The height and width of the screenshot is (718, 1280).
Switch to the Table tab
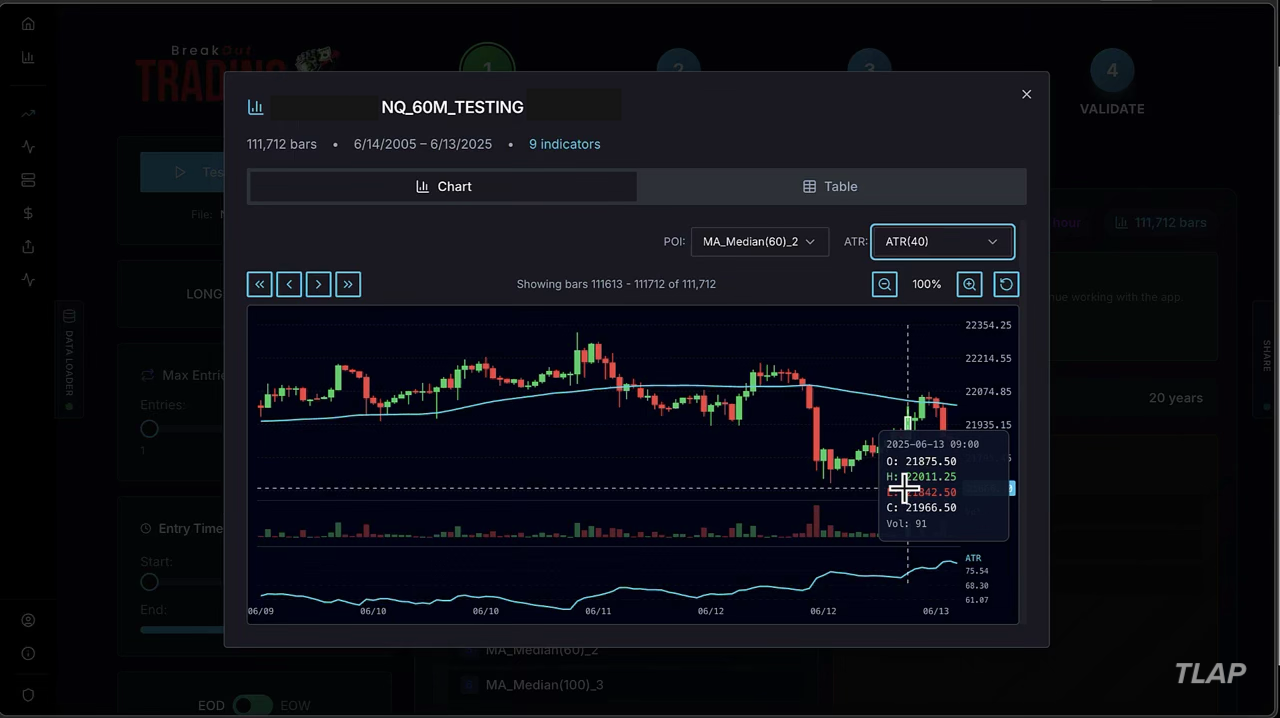[830, 187]
